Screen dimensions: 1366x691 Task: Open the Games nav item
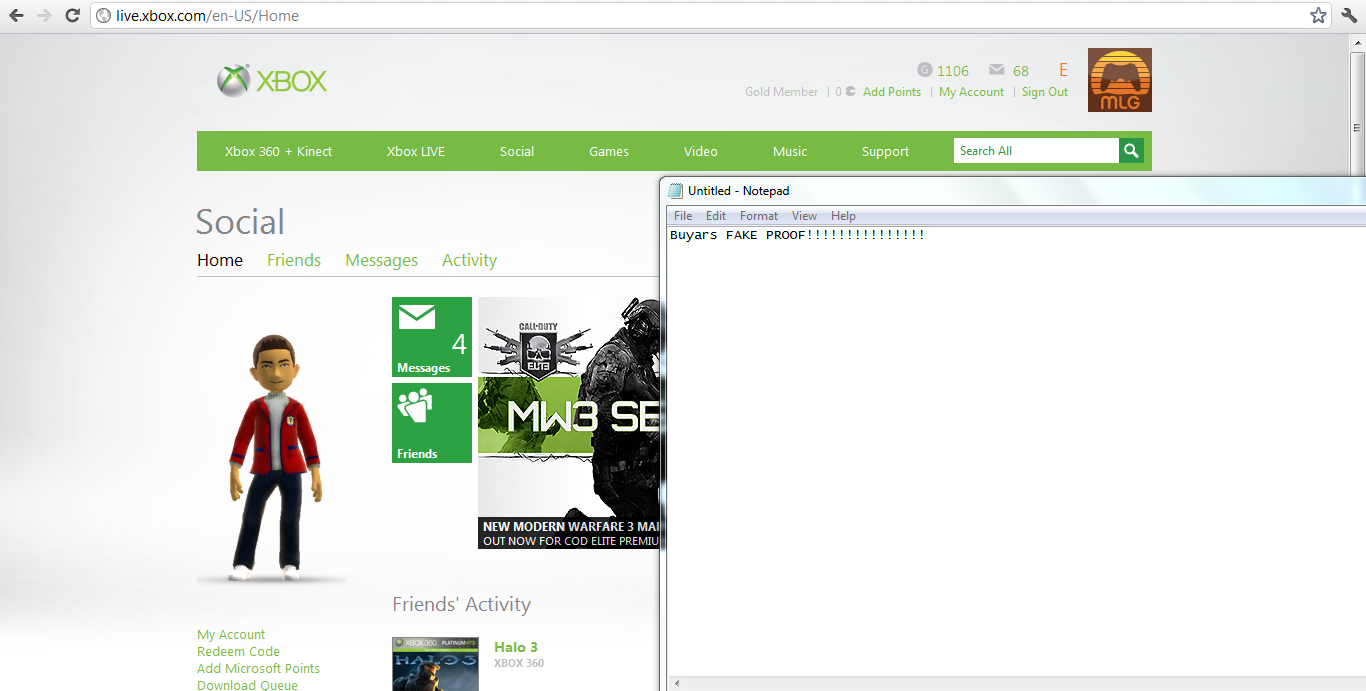pos(609,152)
